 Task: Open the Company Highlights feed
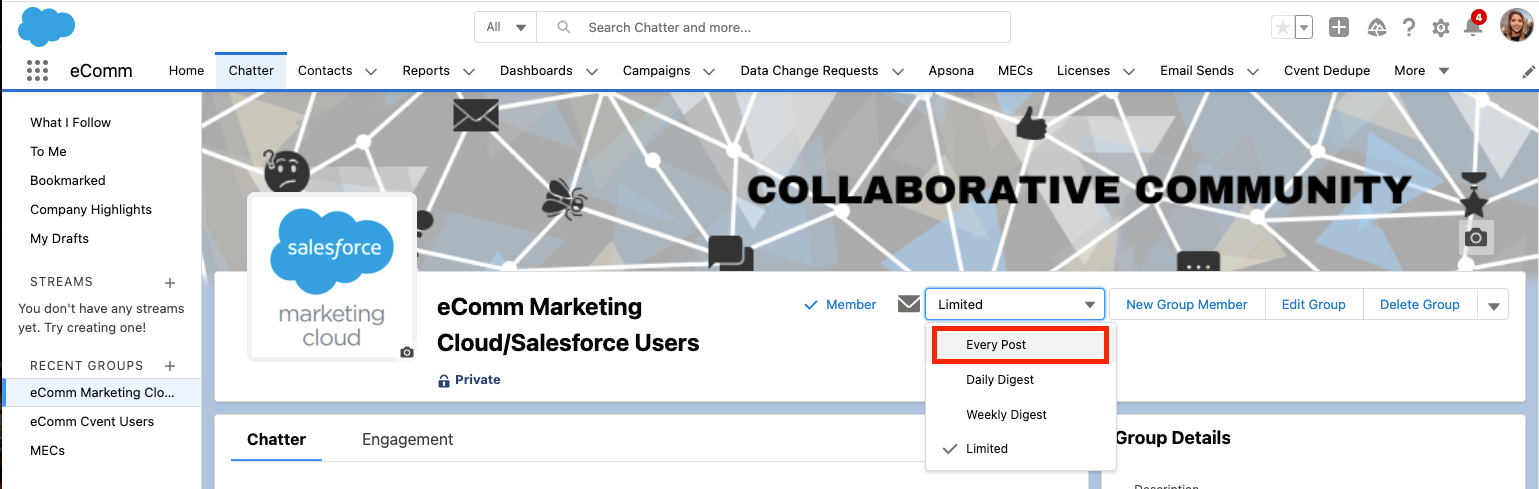(x=91, y=209)
